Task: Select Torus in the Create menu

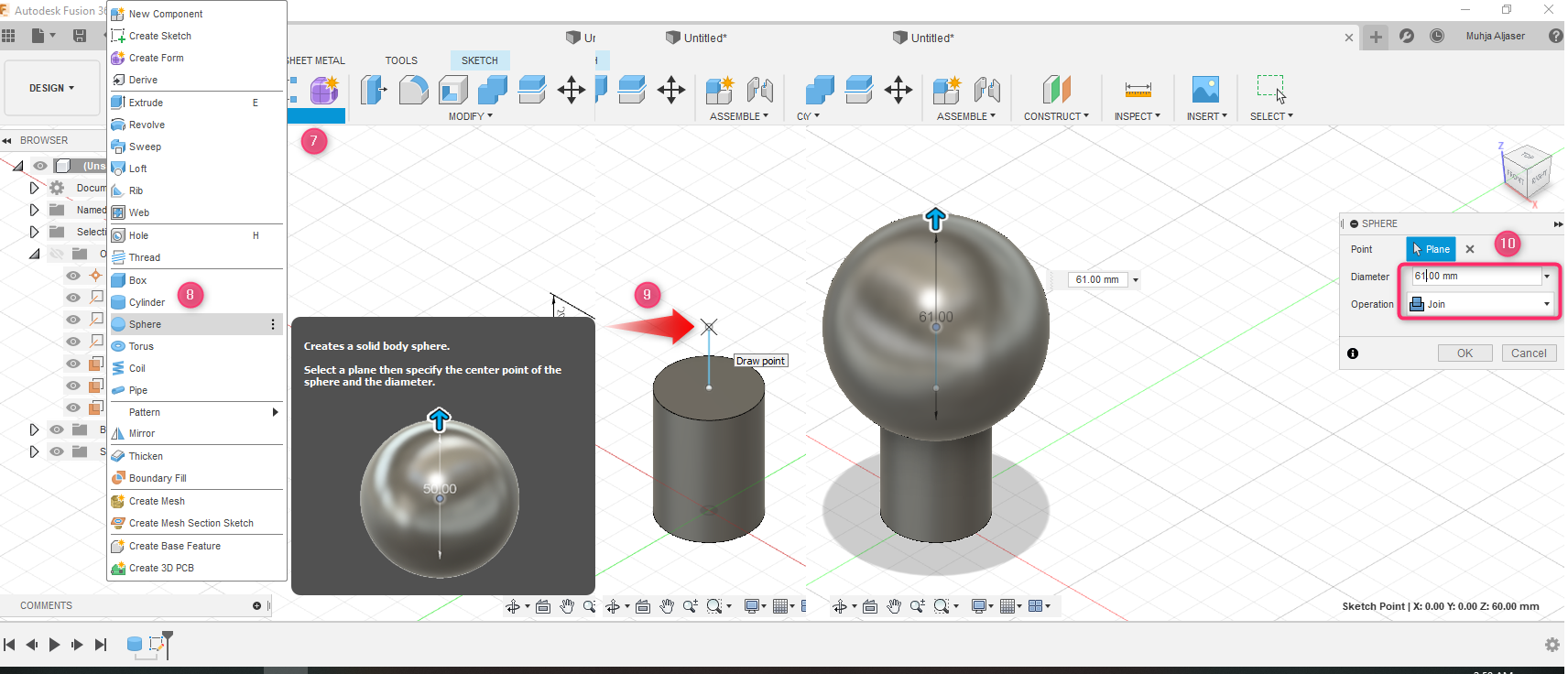Action: coord(195,346)
